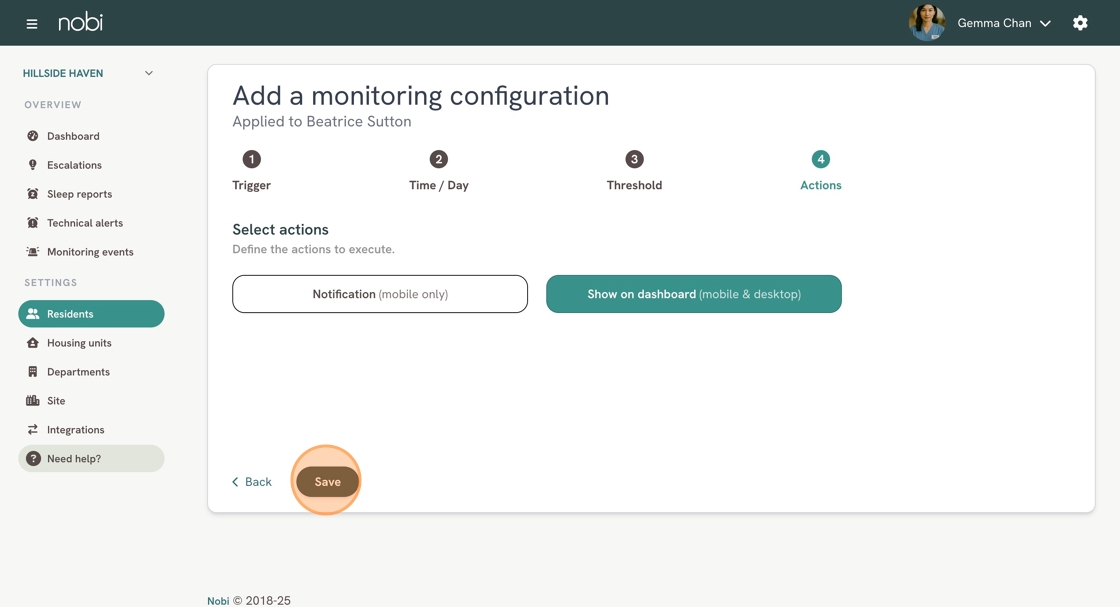Click the Need help? button
The height and width of the screenshot is (607, 1120).
91,458
